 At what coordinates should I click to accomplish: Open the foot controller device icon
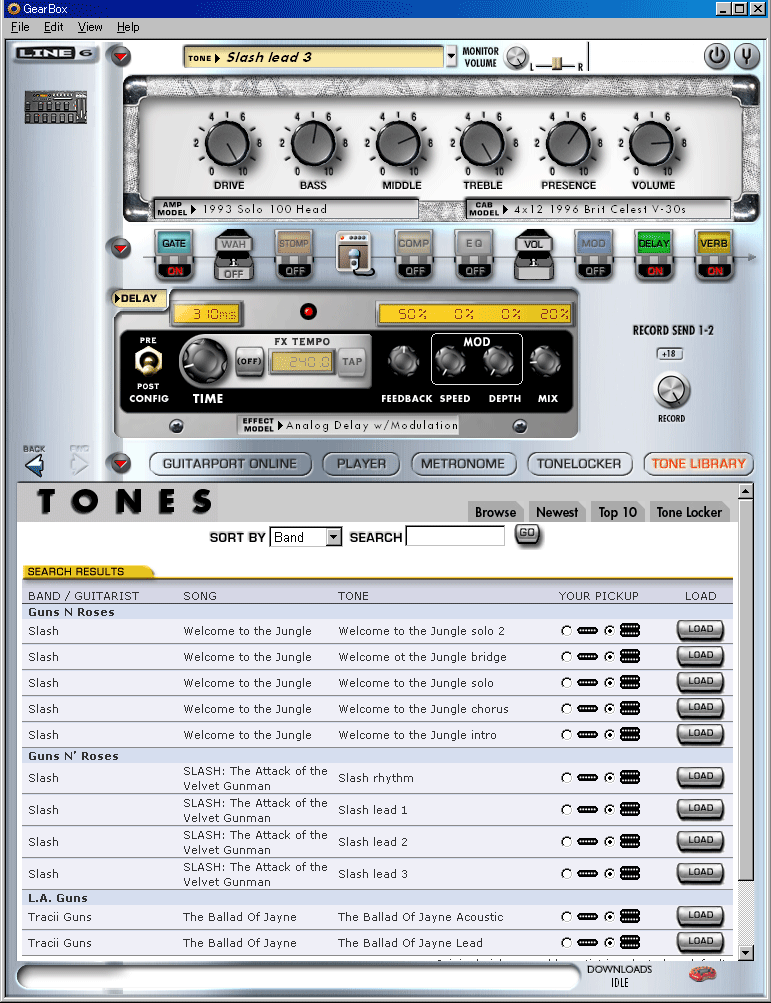pos(56,107)
